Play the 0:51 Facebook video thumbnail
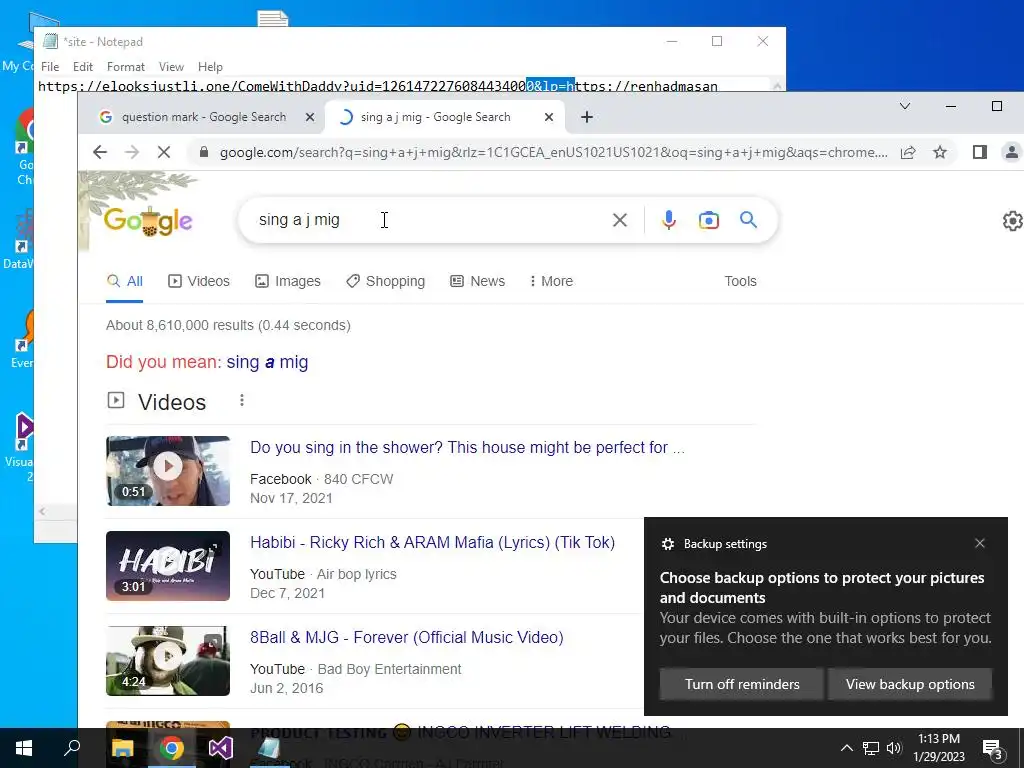 tap(168, 471)
